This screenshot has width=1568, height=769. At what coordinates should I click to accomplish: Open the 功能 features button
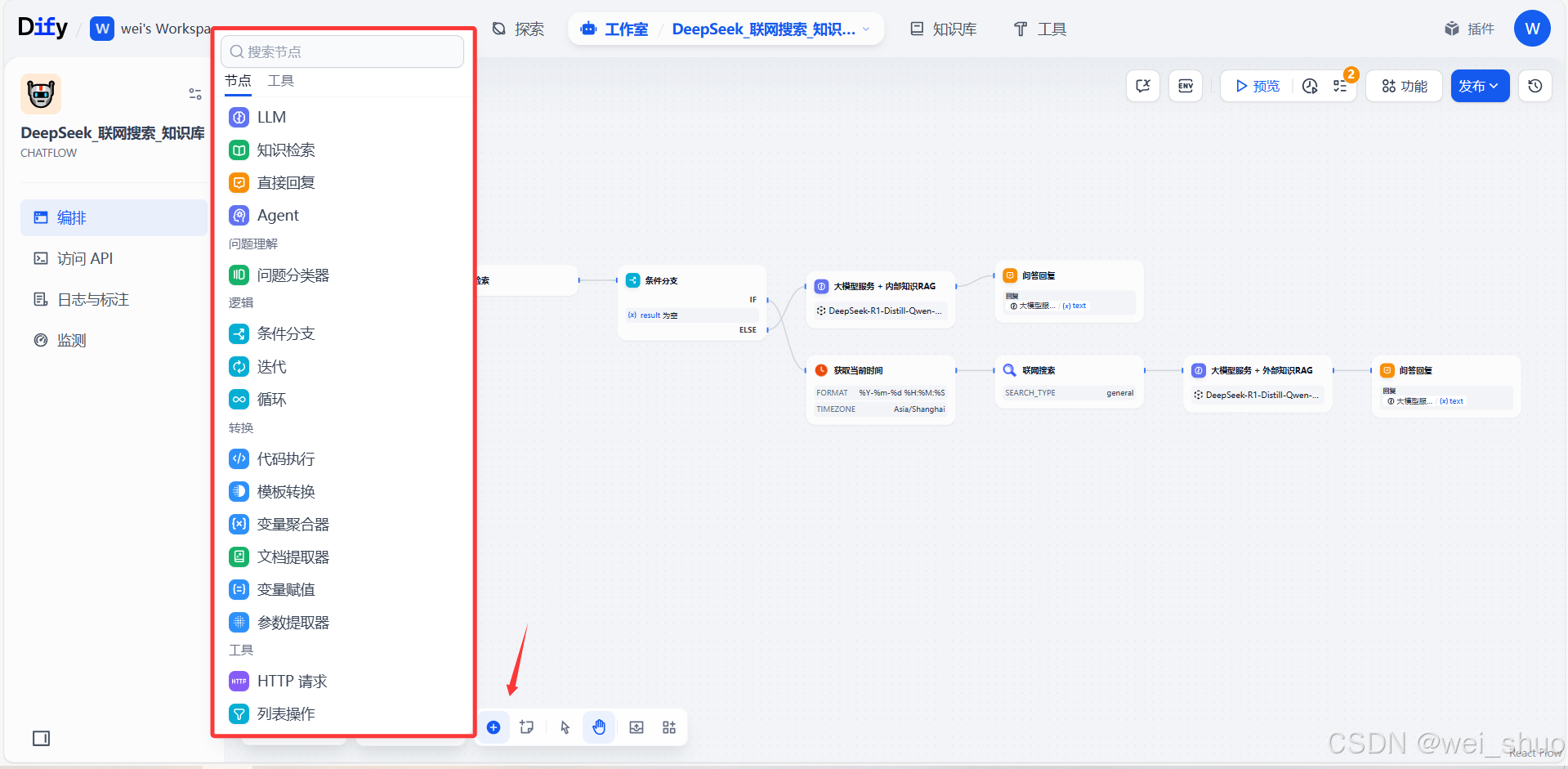pyautogui.click(x=1405, y=86)
